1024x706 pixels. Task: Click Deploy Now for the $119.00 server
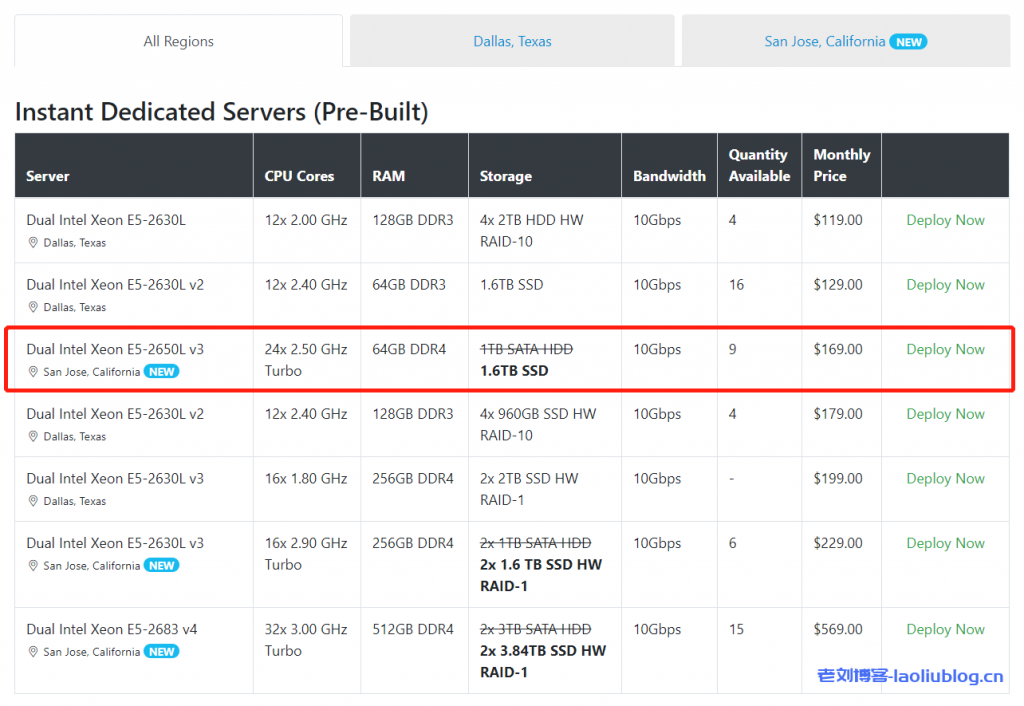click(945, 220)
